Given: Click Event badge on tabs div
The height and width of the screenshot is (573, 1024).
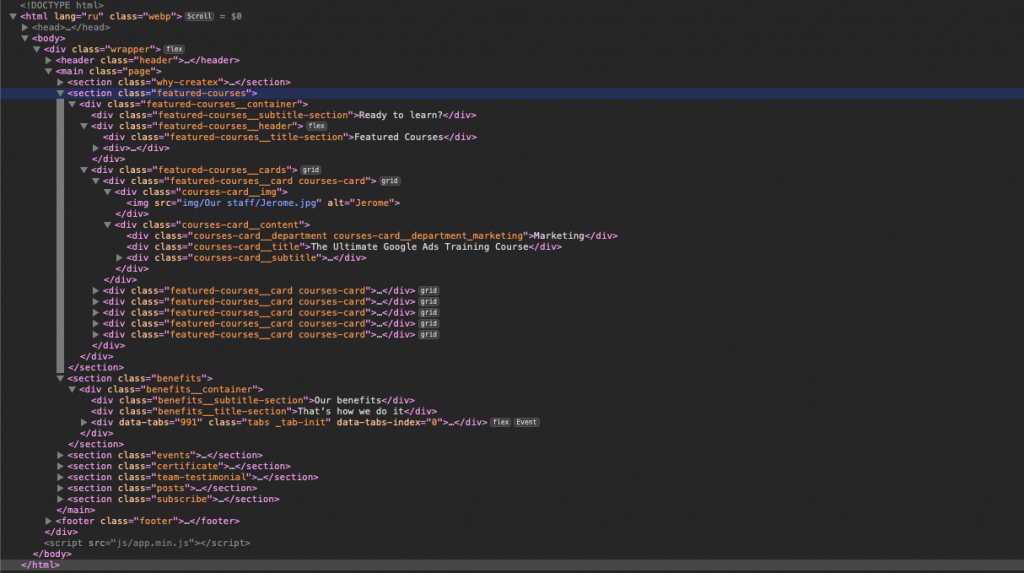Looking at the screenshot, I should pyautogui.click(x=526, y=422).
